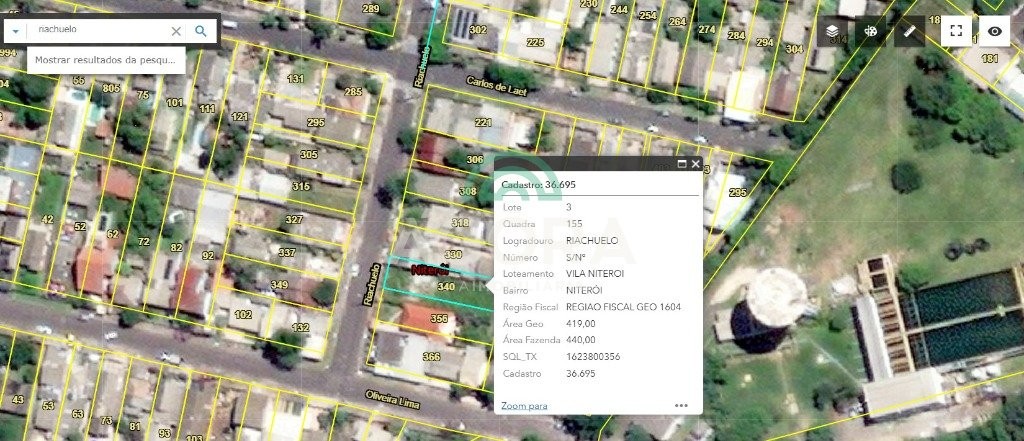1024x441 pixels.
Task: Open the layers list widget
Action: pyautogui.click(x=834, y=31)
